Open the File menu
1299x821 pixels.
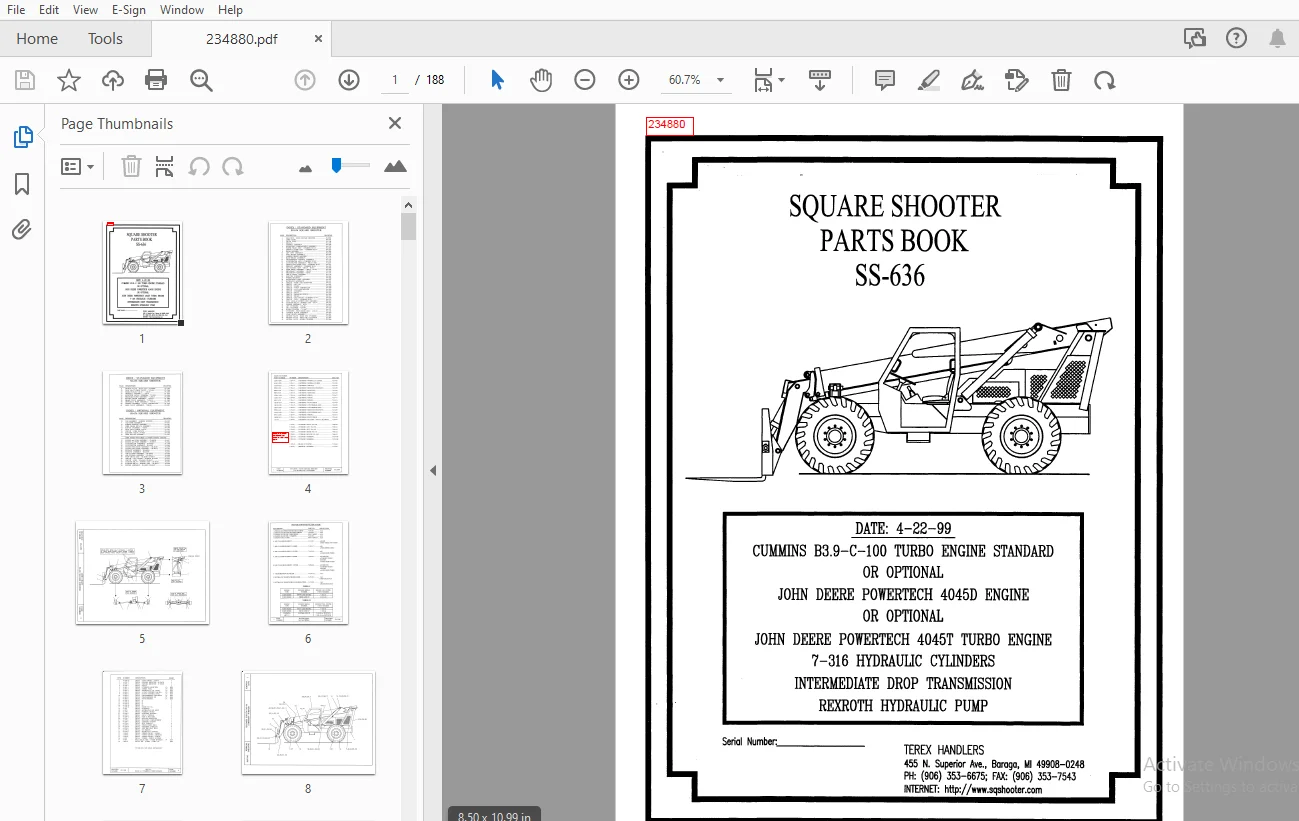pos(16,9)
